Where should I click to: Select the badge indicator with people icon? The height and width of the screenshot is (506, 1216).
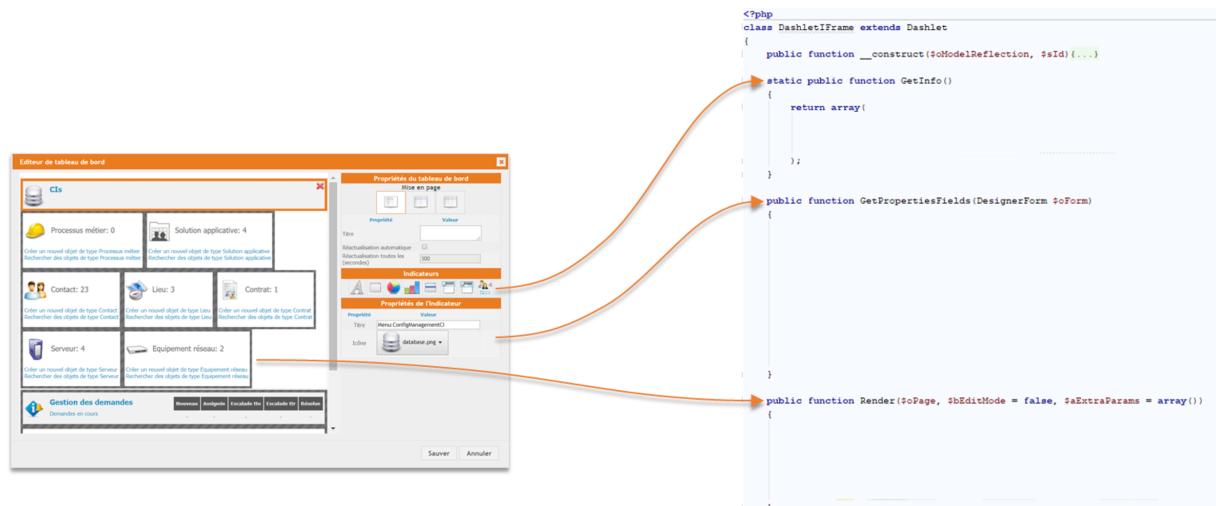point(485,288)
